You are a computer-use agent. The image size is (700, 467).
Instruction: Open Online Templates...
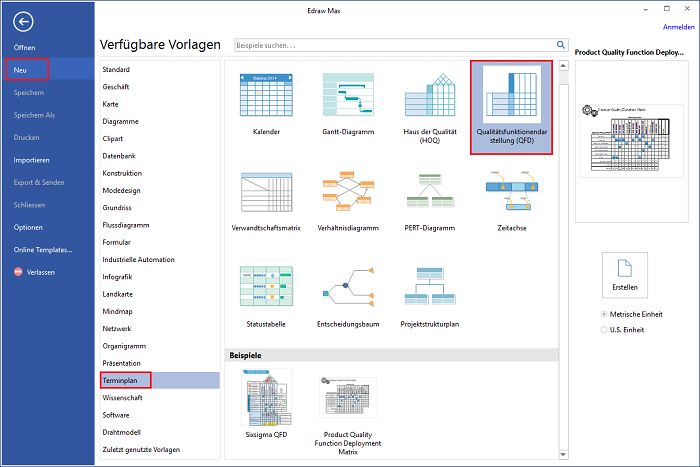(43, 250)
